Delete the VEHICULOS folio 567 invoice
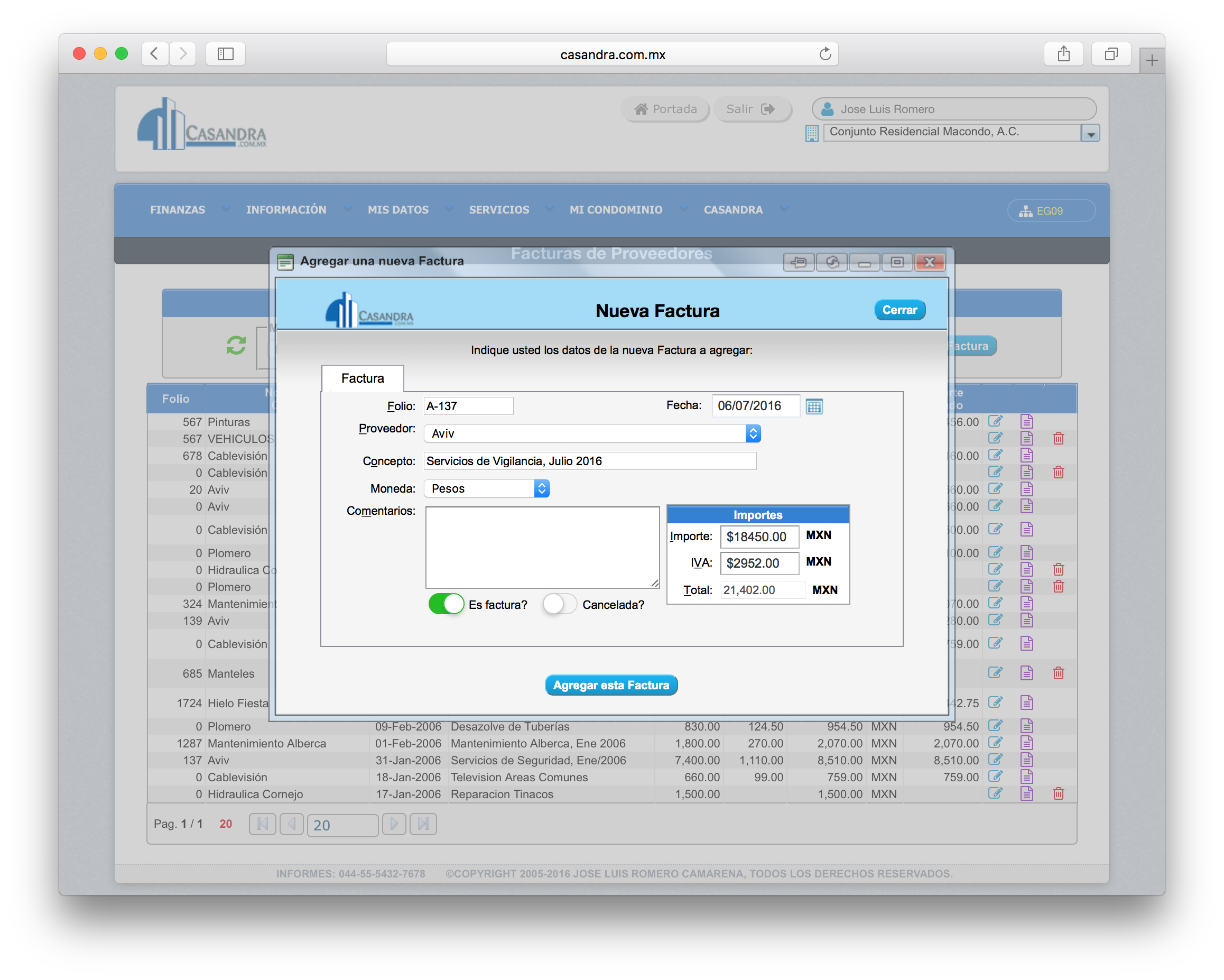The width and height of the screenshot is (1224, 980). (1058, 438)
